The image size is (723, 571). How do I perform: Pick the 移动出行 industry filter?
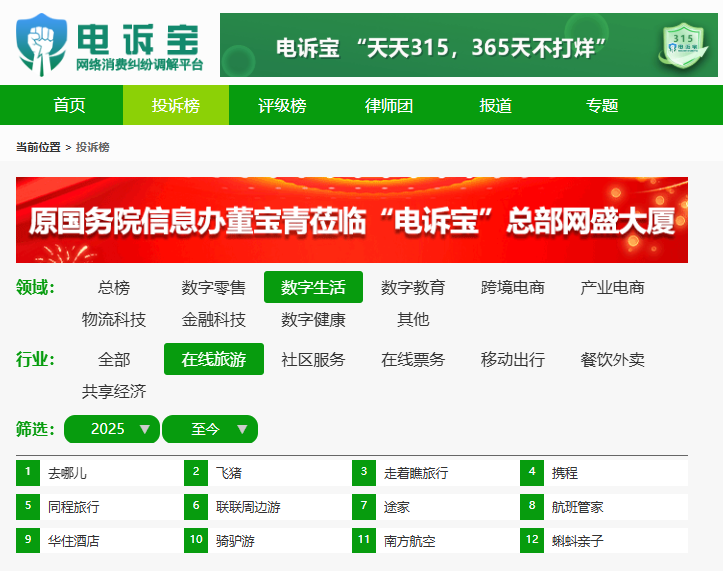coord(512,359)
